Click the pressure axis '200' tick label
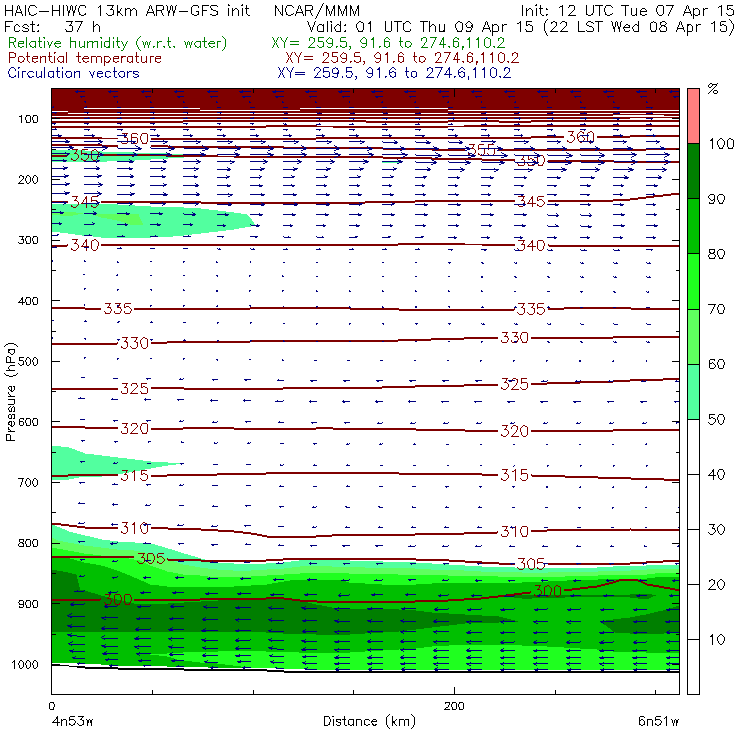740x740 pixels. (x=28, y=179)
